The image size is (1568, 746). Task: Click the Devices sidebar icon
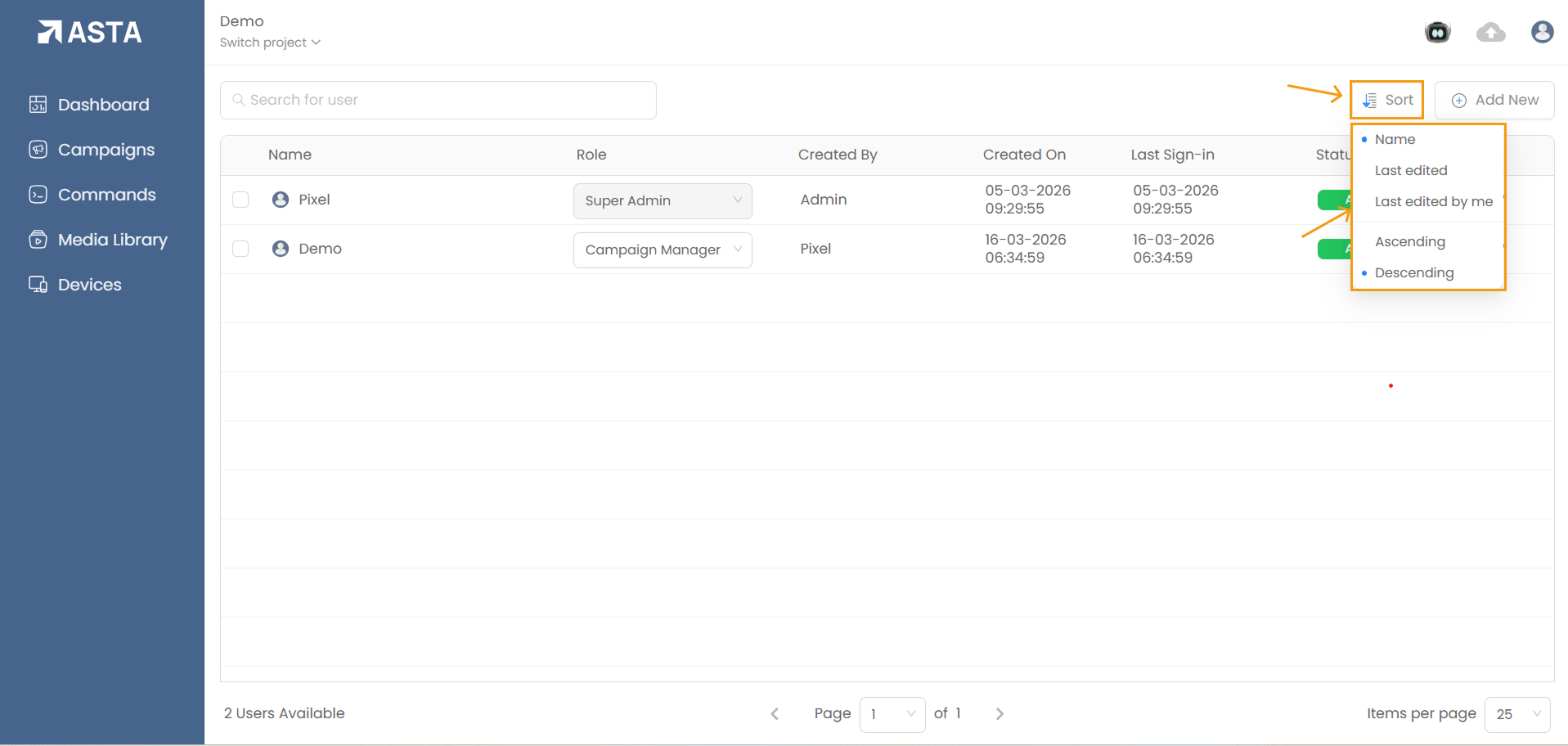pyautogui.click(x=38, y=285)
